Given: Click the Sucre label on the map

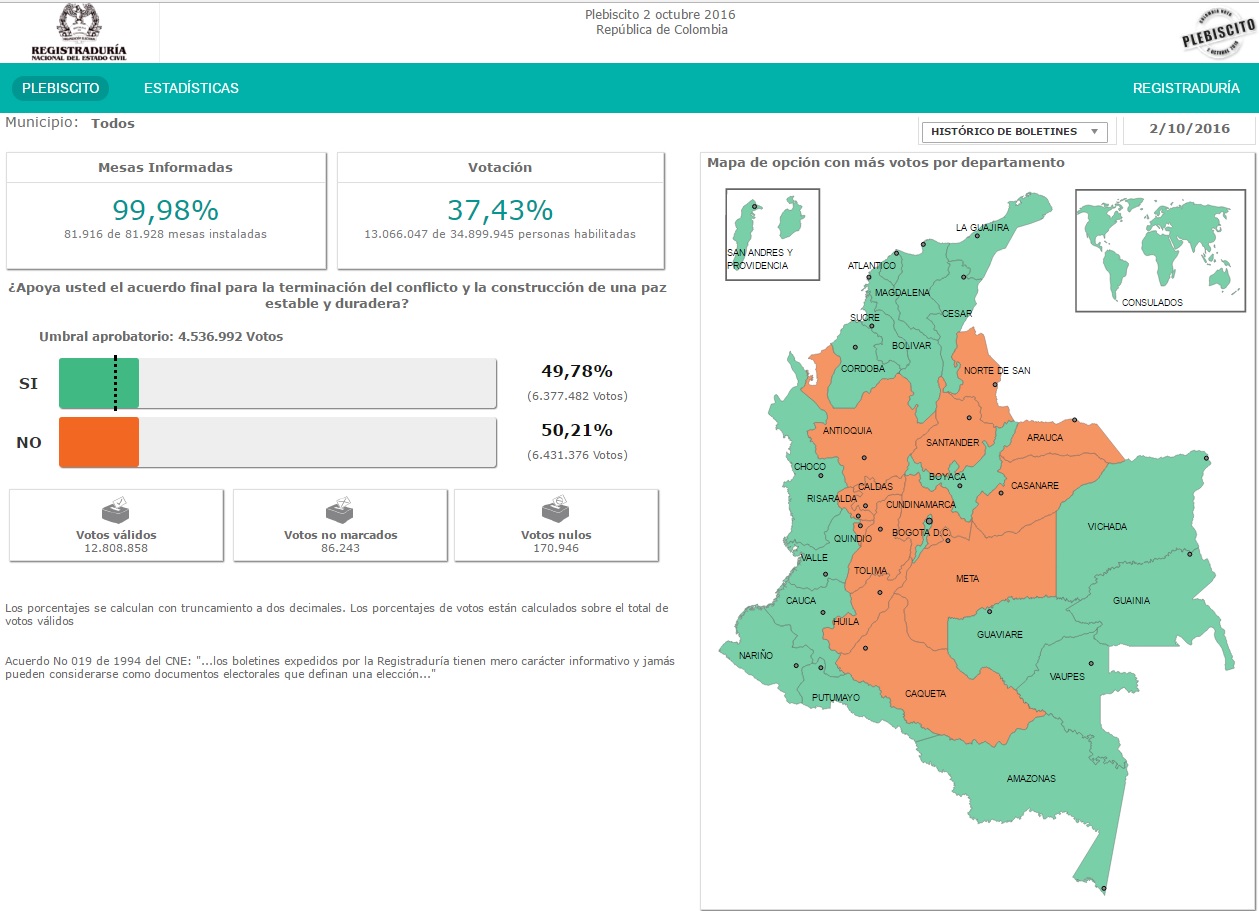Looking at the screenshot, I should [x=865, y=318].
